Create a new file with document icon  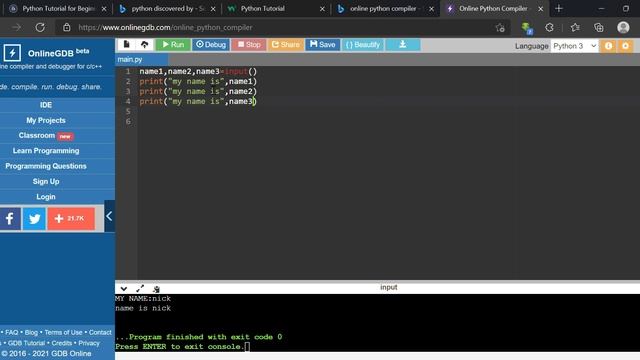coord(127,44)
